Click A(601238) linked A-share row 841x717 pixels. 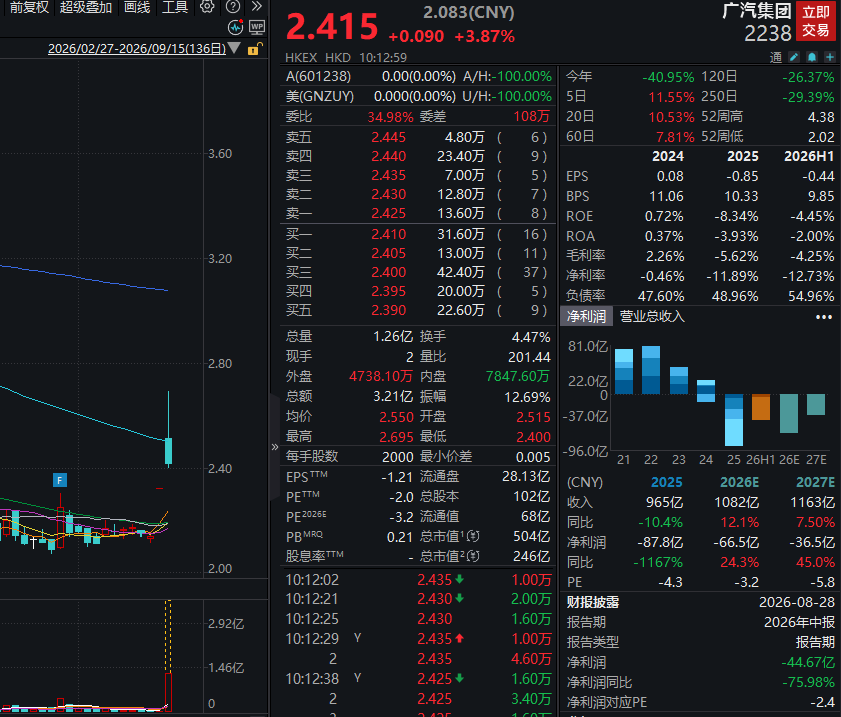[418, 77]
